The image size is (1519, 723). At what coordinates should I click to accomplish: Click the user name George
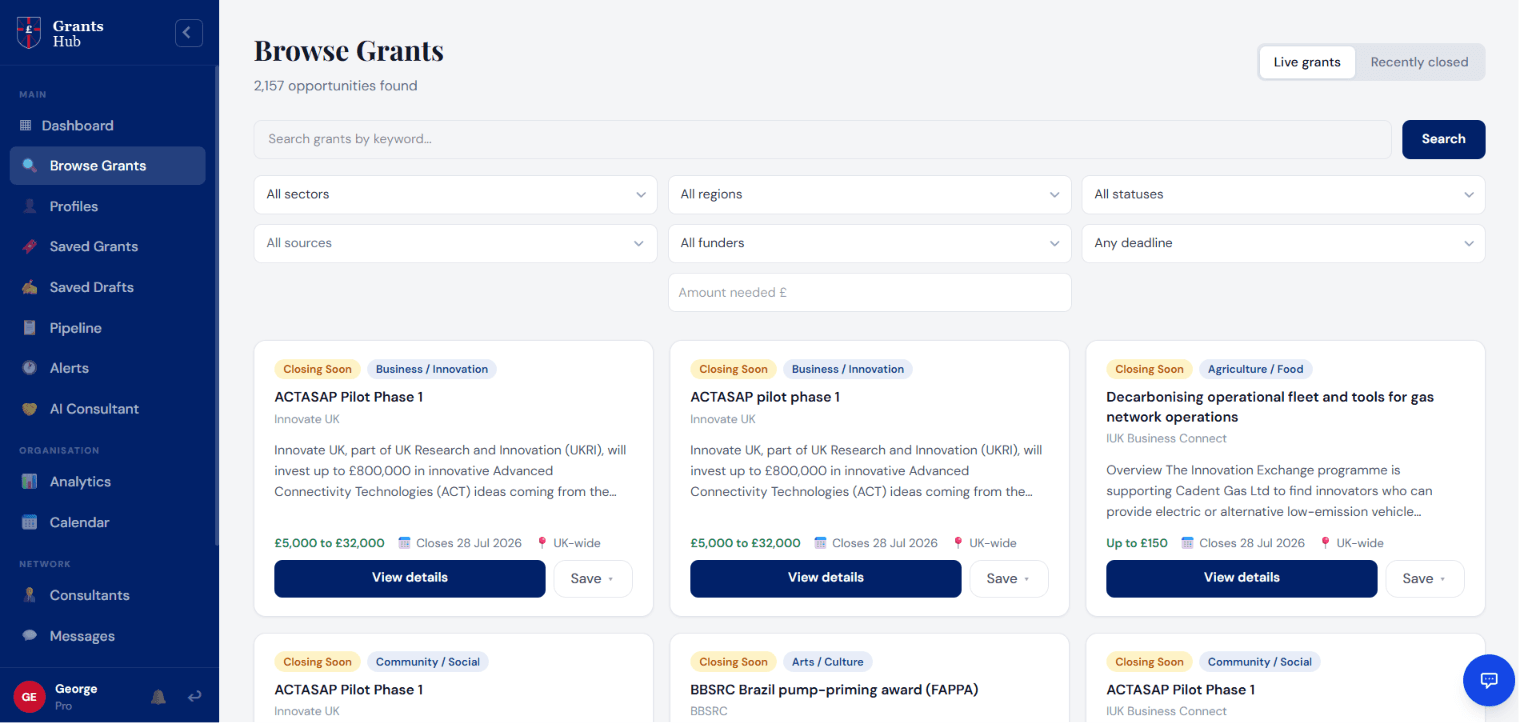coord(76,689)
